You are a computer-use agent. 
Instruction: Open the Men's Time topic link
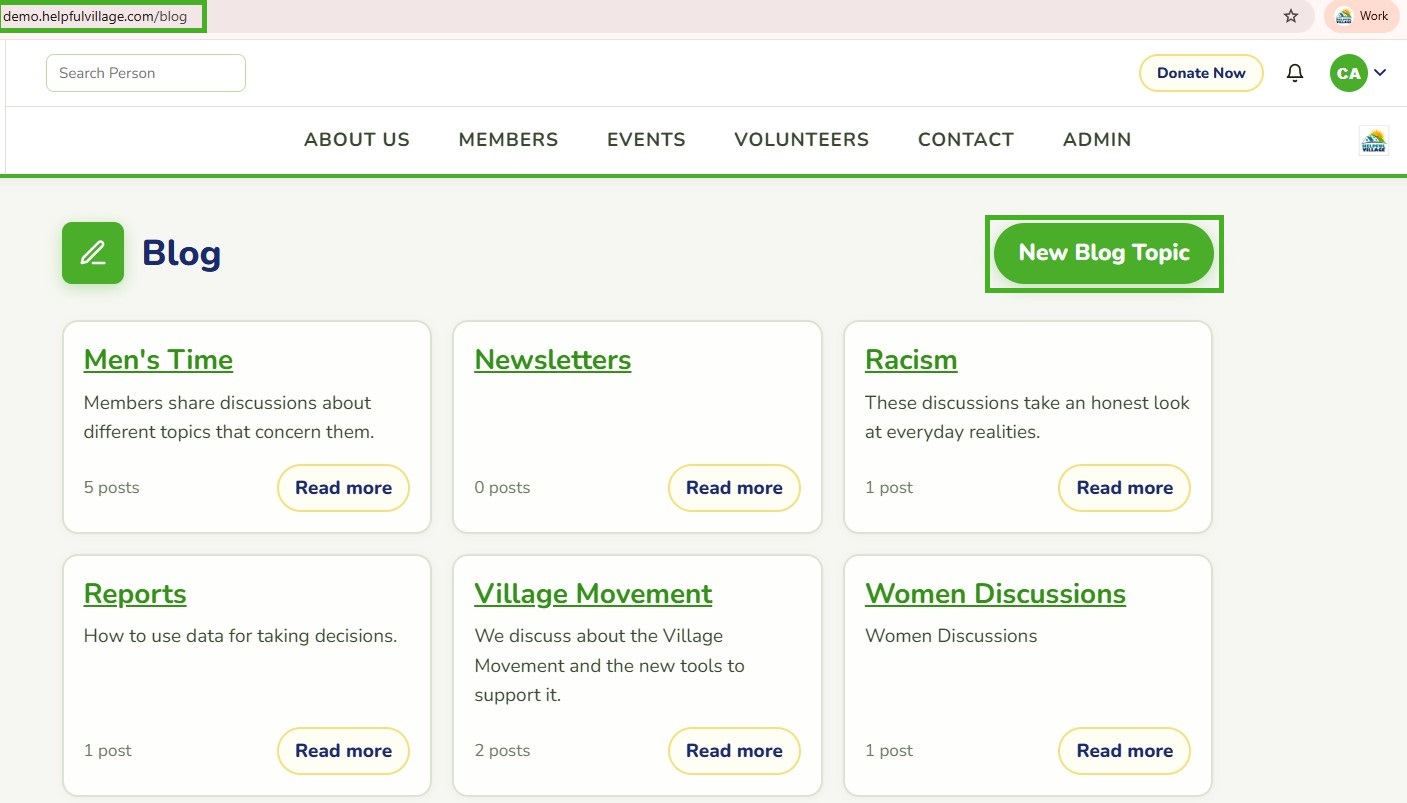[x=158, y=360]
